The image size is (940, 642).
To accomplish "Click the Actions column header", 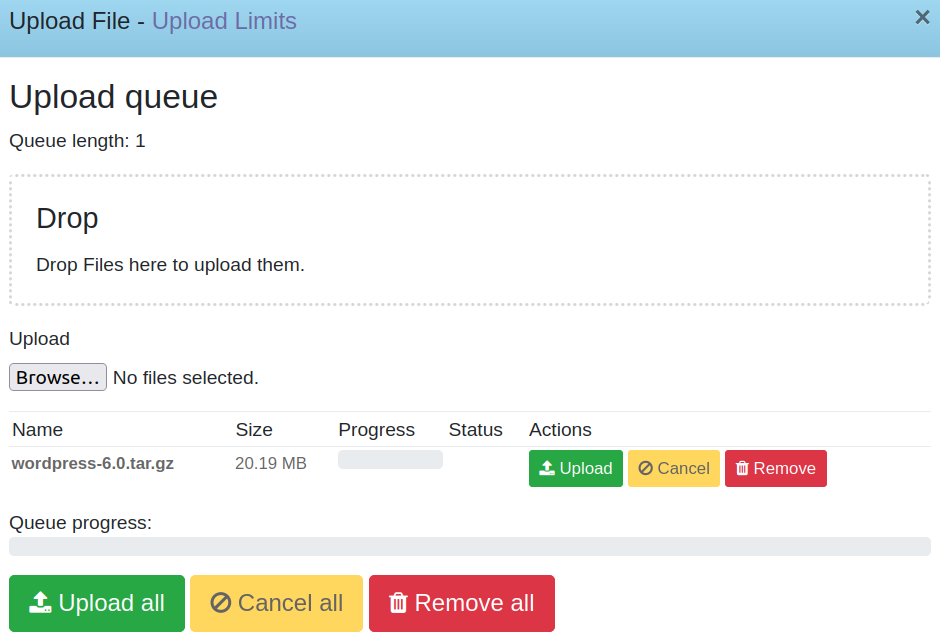I will click(x=560, y=430).
